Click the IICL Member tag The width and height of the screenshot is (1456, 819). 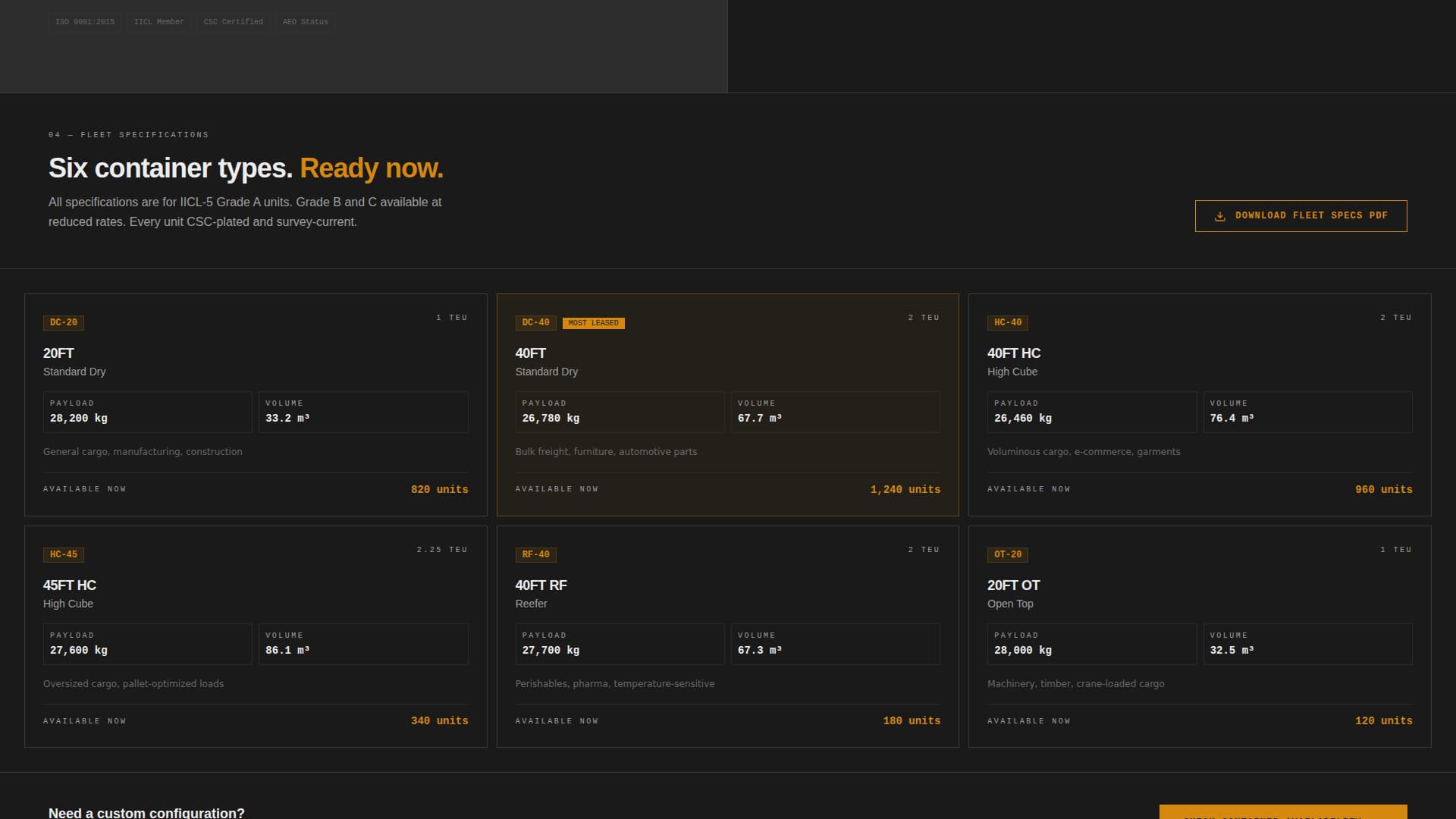[158, 22]
